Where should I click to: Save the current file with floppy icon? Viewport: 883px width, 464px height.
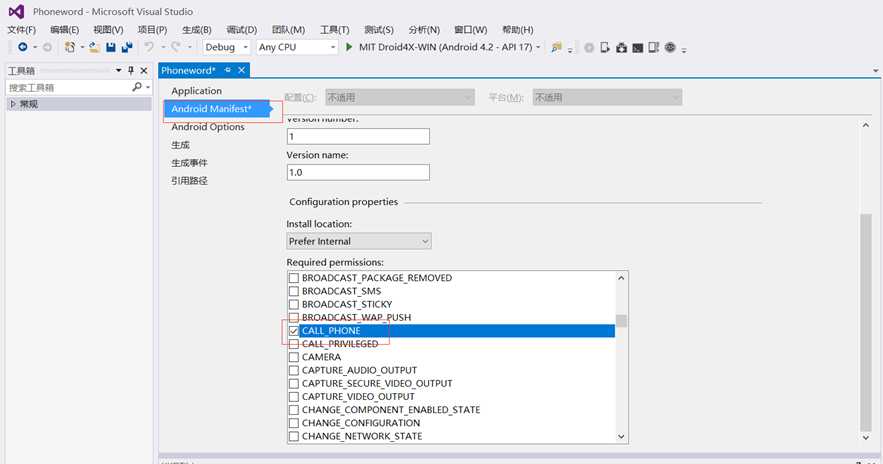coord(111,47)
